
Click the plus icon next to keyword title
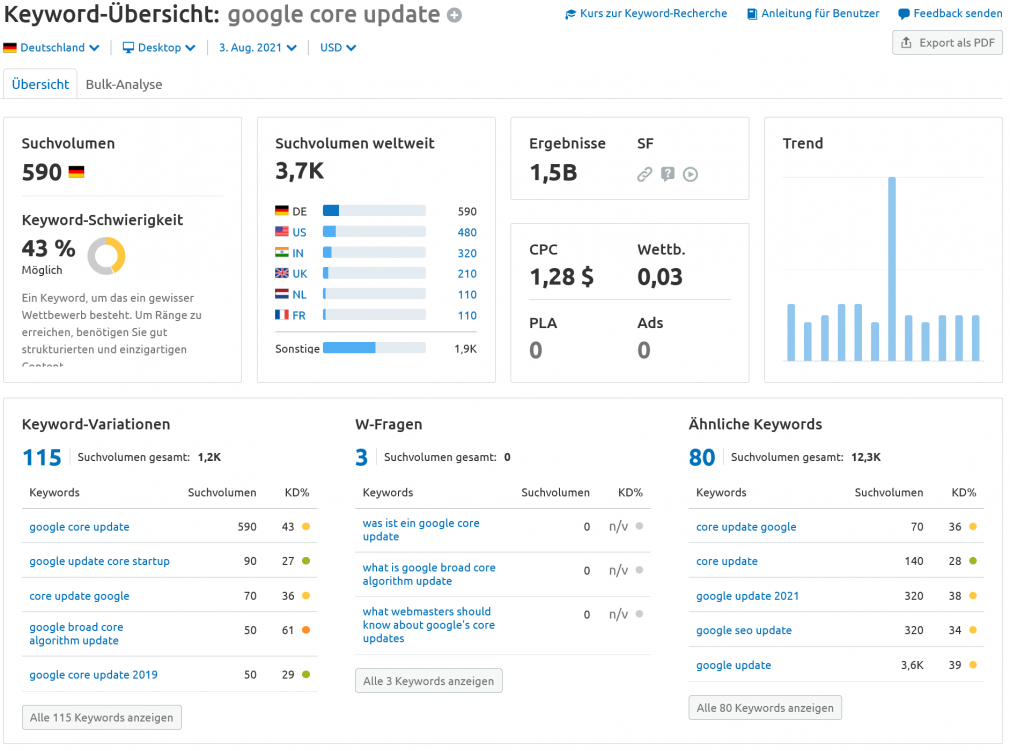point(455,15)
